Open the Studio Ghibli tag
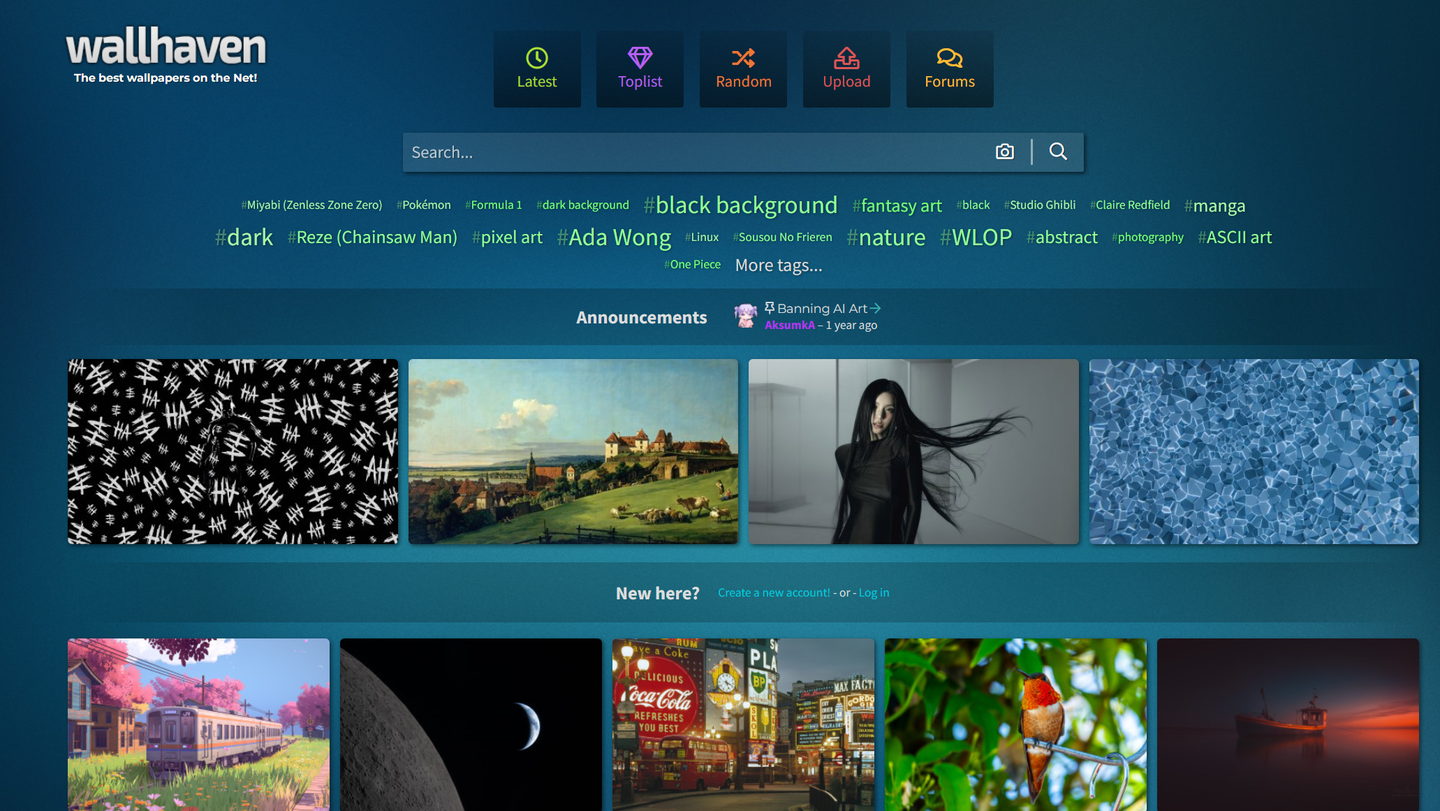The image size is (1440, 811). [x=1040, y=205]
